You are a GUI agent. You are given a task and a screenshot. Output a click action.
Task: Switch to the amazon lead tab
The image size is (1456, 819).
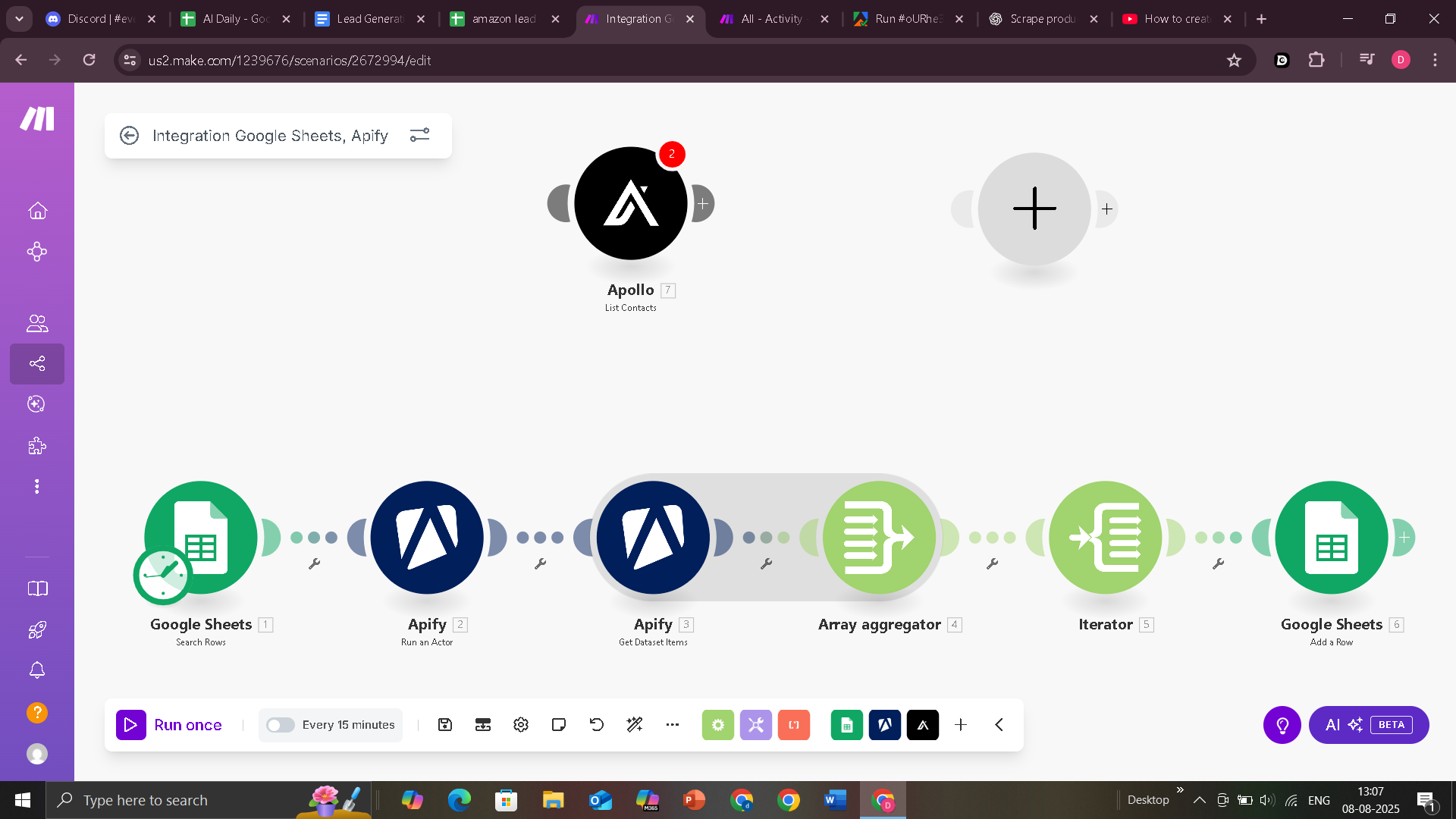pos(504,19)
